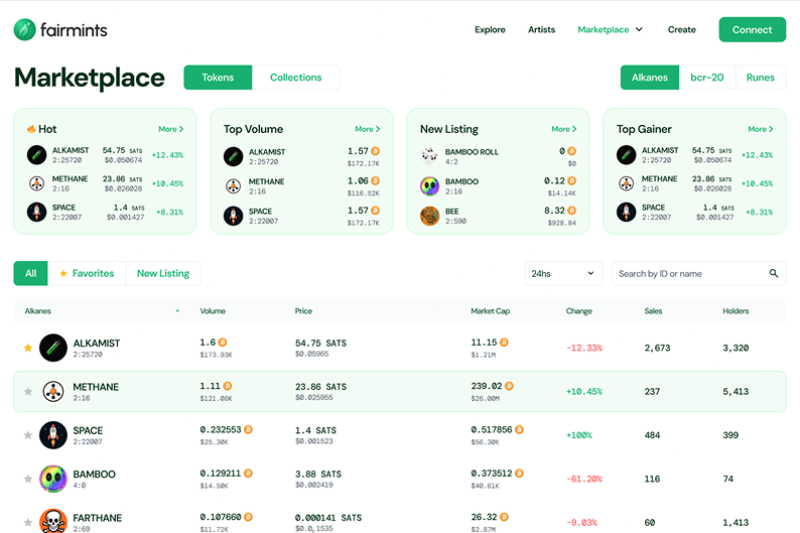
Task: Click FARTHANE holders value 1,413
Action: coord(736,522)
